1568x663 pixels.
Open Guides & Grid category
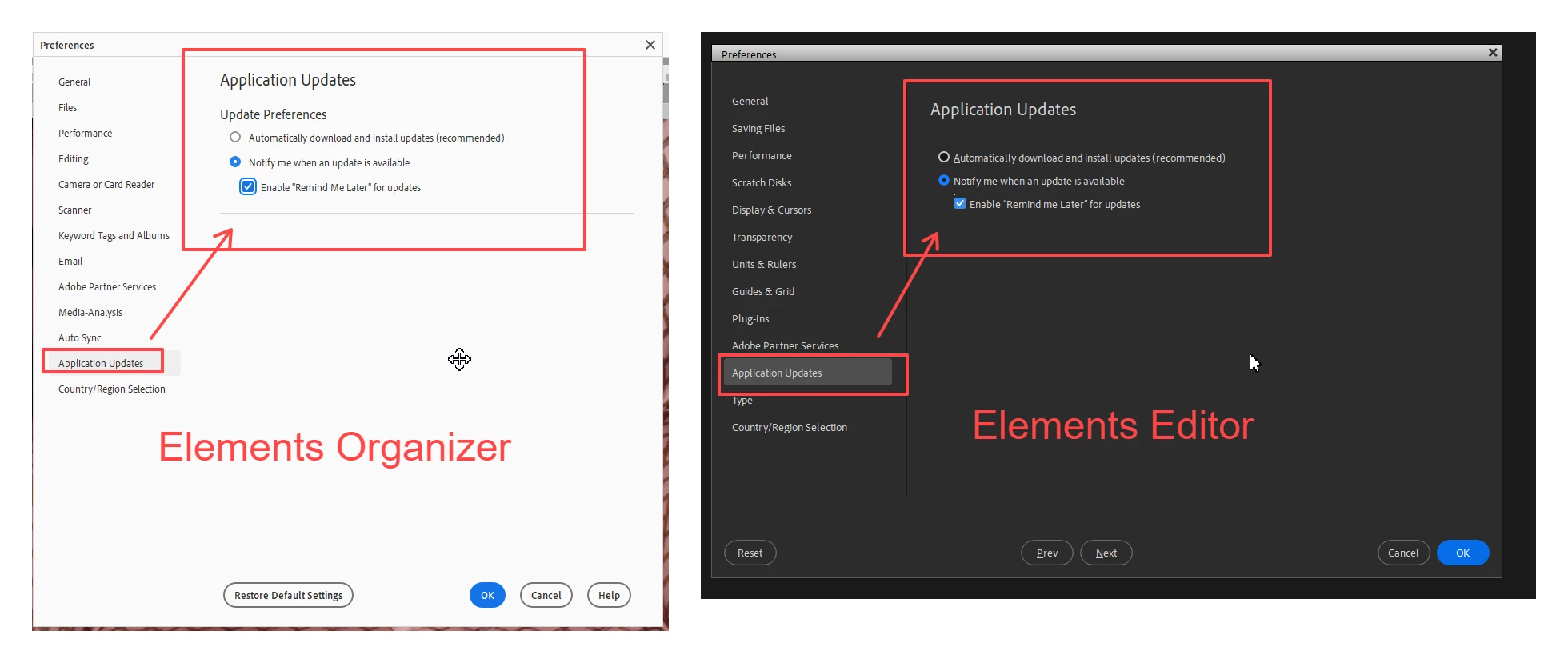coord(763,291)
